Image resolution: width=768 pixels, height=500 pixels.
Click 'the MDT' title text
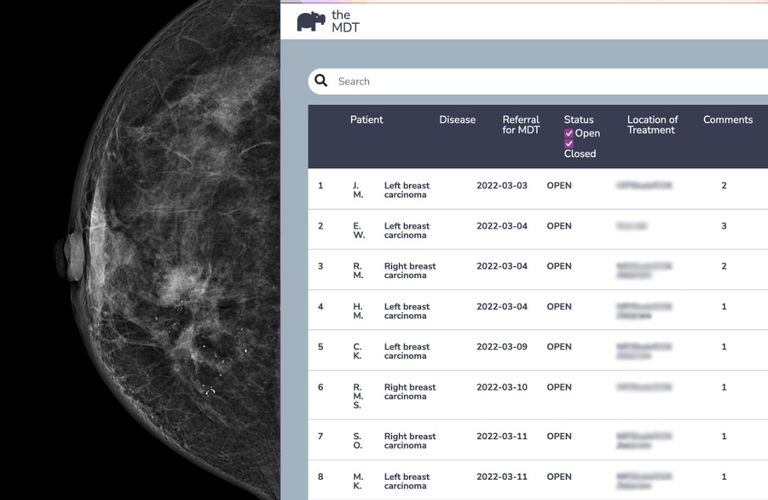pyautogui.click(x=345, y=22)
